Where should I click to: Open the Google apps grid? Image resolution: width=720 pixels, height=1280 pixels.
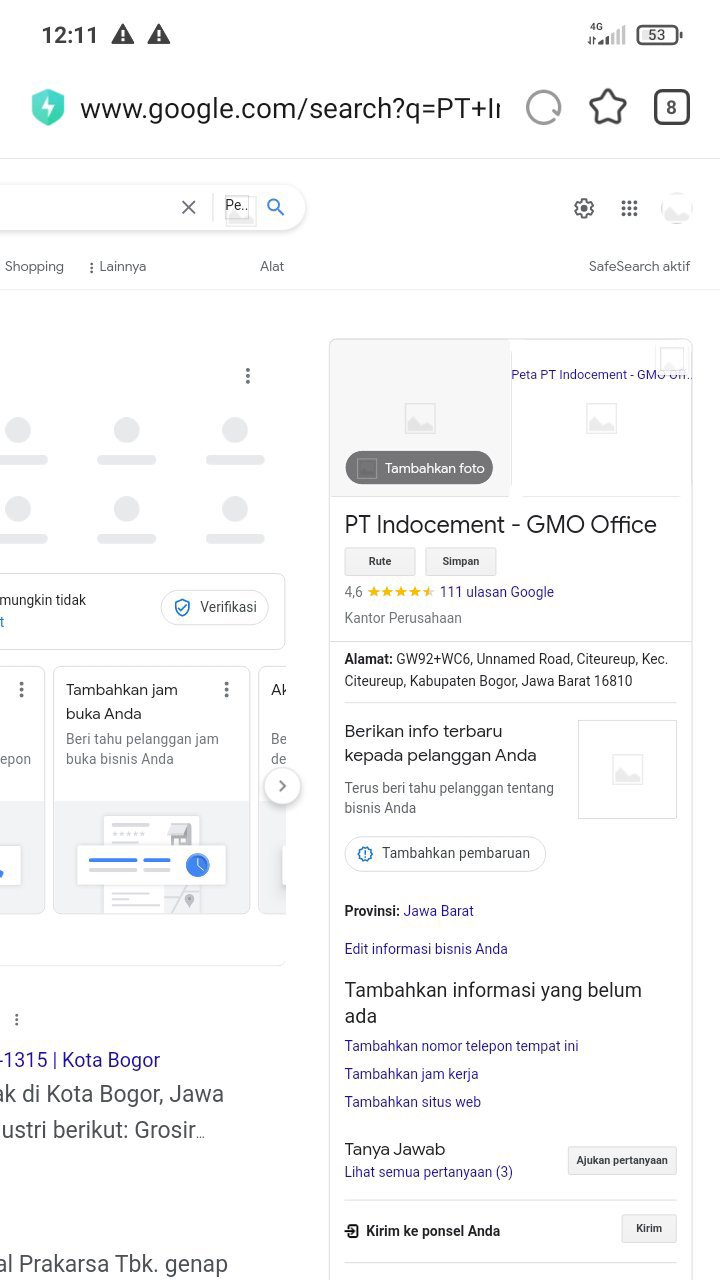(629, 208)
